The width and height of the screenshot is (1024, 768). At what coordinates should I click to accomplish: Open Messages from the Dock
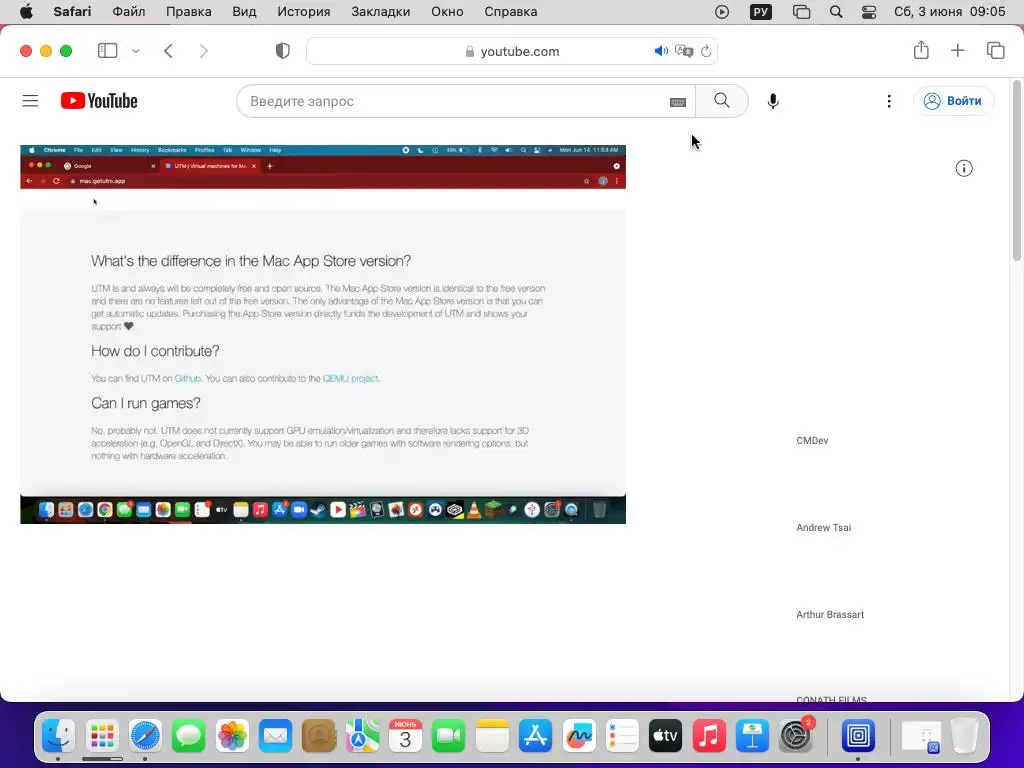click(189, 737)
